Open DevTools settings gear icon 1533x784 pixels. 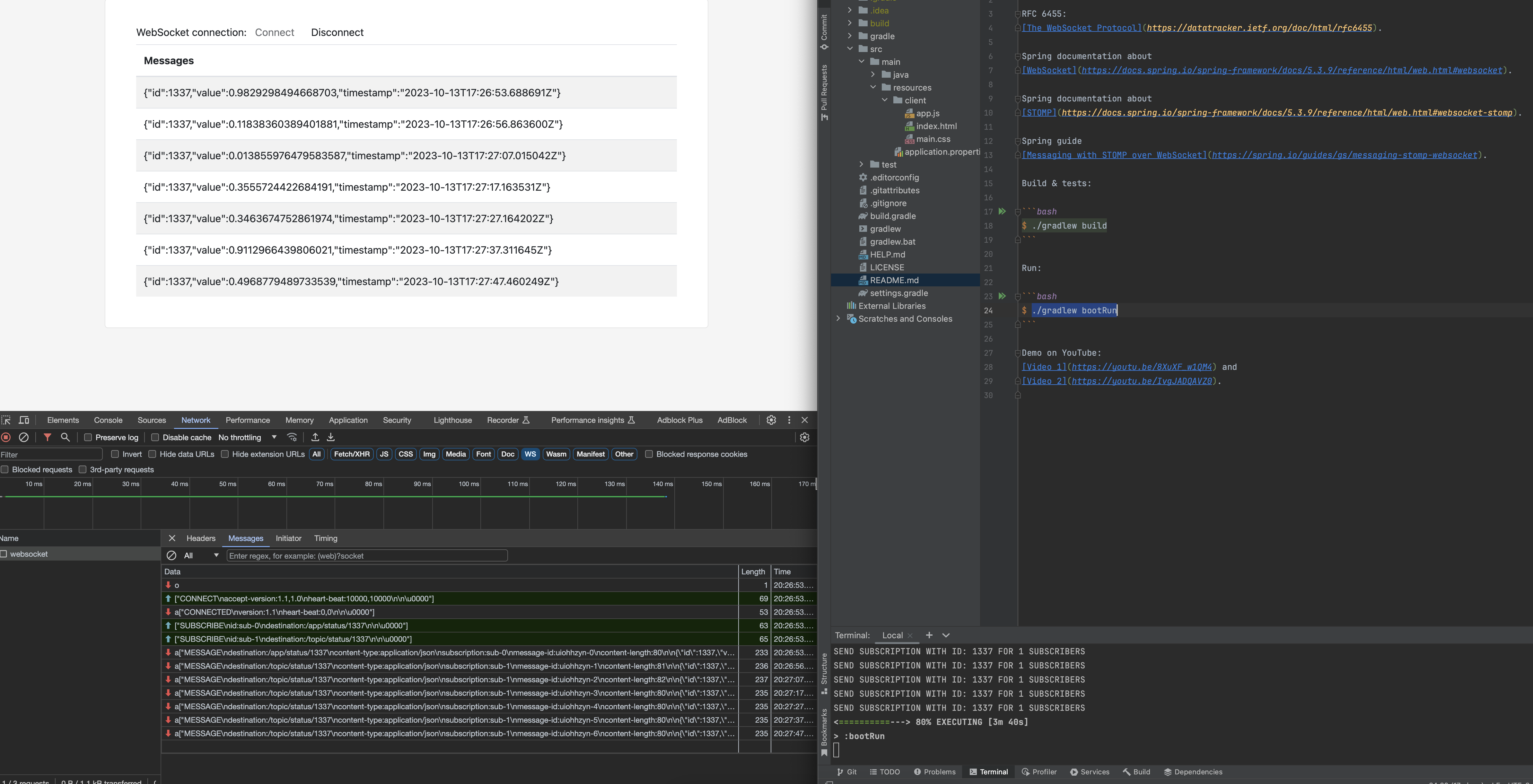coord(771,420)
